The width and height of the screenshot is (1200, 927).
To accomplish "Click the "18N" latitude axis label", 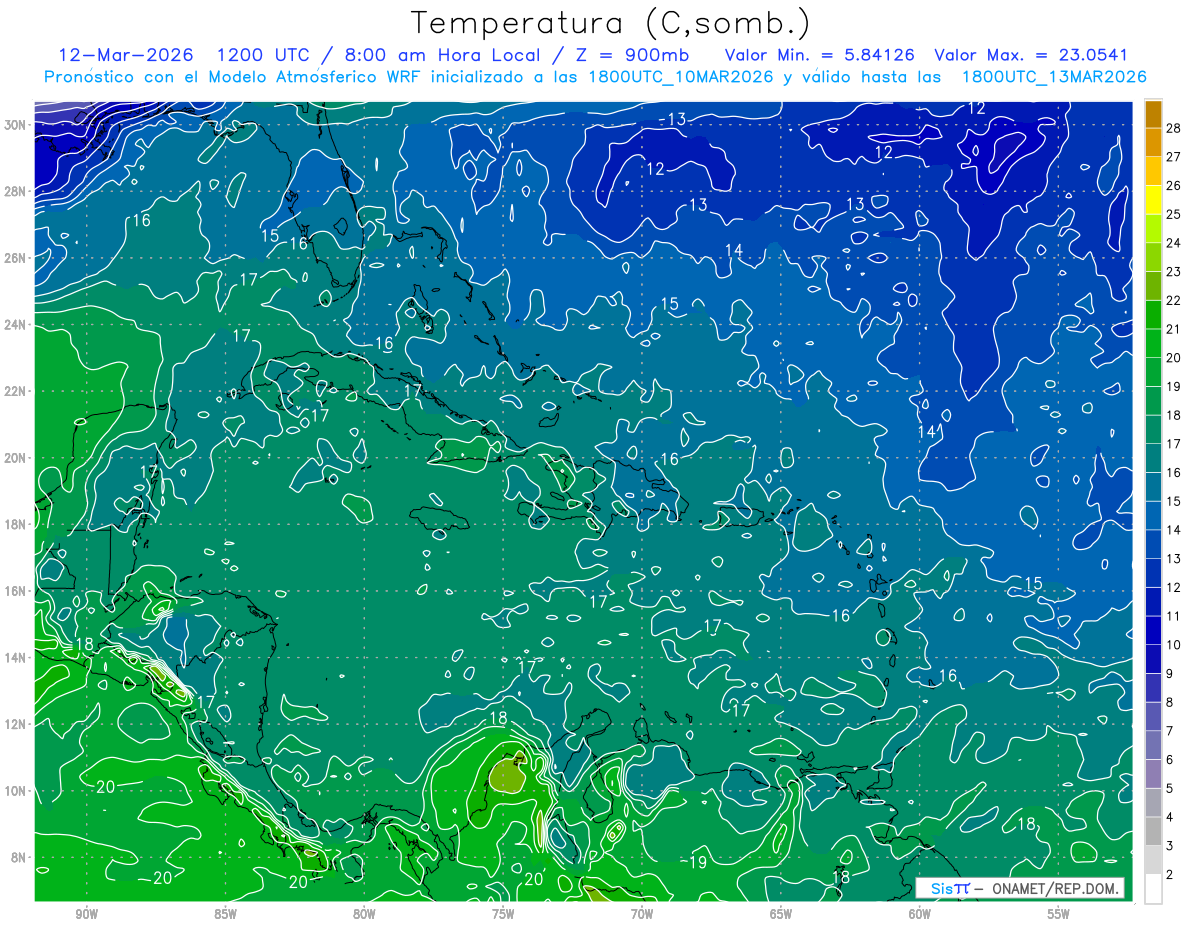I will point(15,524).
